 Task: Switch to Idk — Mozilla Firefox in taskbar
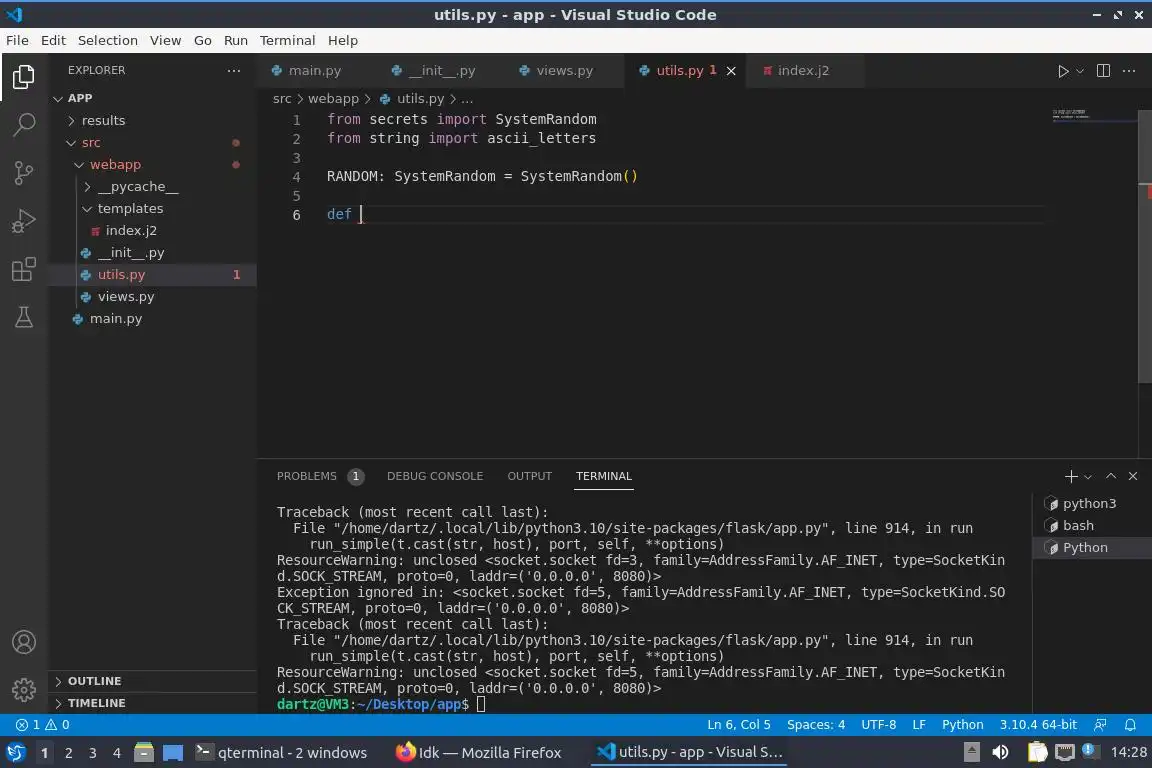(x=478, y=753)
